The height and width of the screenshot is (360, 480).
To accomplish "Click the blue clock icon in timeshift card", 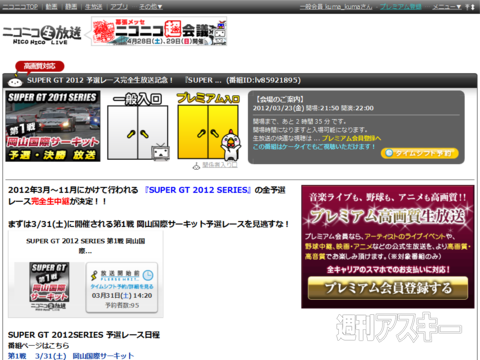I will tap(148, 275).
